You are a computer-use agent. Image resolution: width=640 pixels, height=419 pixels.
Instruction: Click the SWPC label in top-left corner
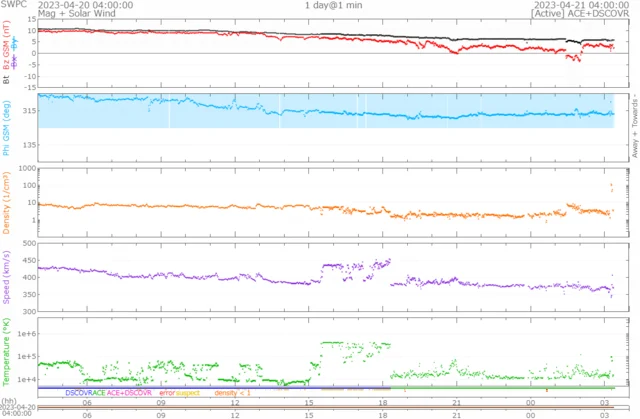14,6
